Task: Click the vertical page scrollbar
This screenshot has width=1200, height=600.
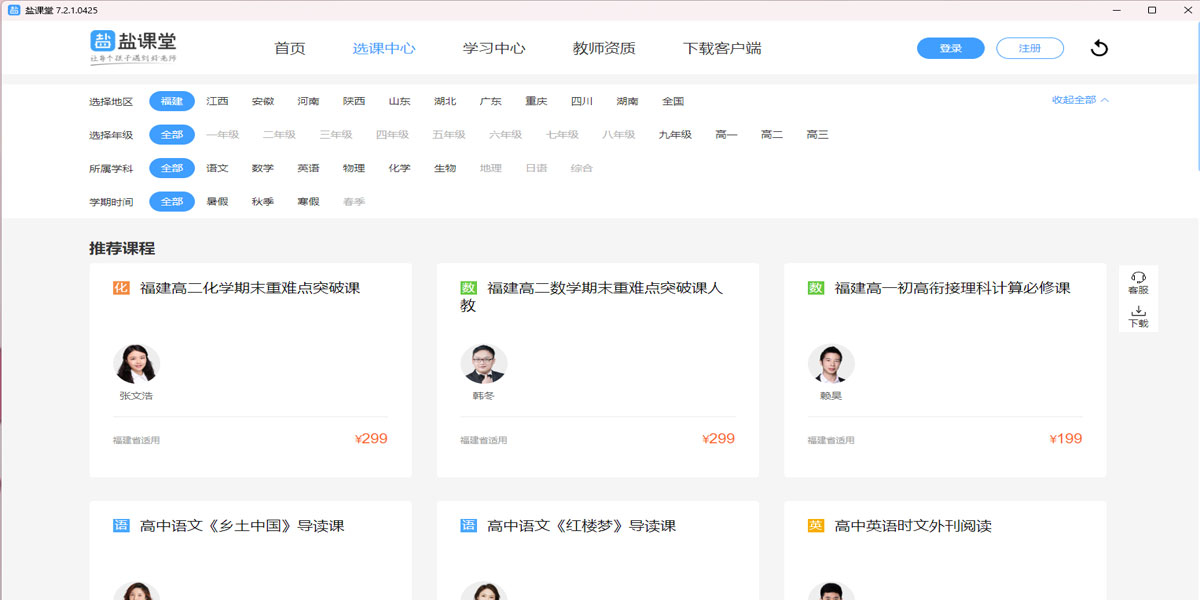Action: (1196, 95)
